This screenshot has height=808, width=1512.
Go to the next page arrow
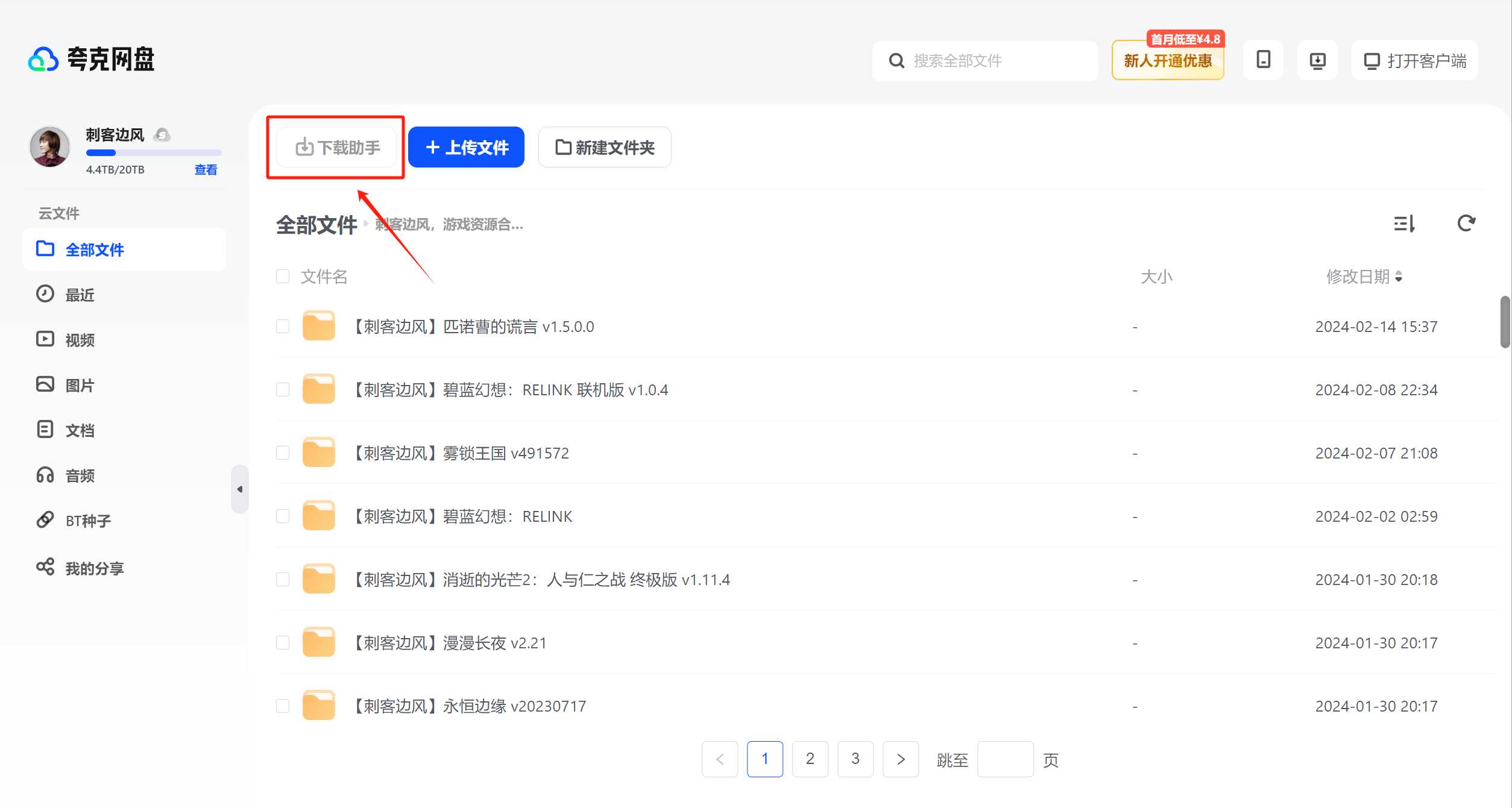(901, 759)
